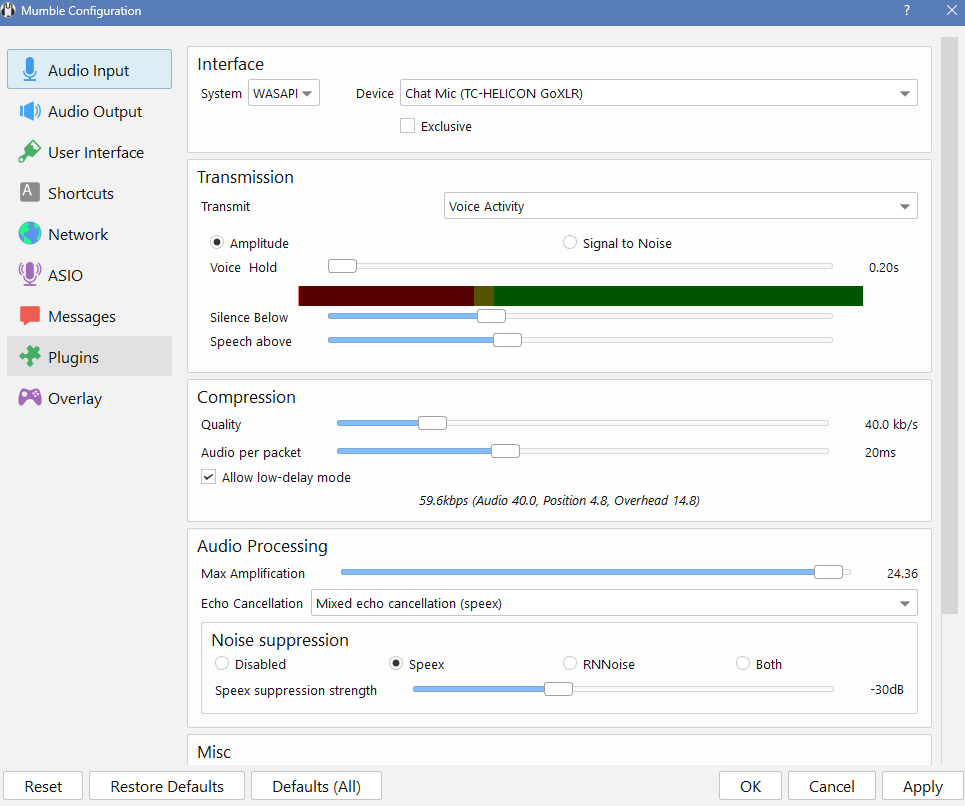This screenshot has height=806, width=965.
Task: Click the ASIO microphone icon
Action: tap(30, 275)
